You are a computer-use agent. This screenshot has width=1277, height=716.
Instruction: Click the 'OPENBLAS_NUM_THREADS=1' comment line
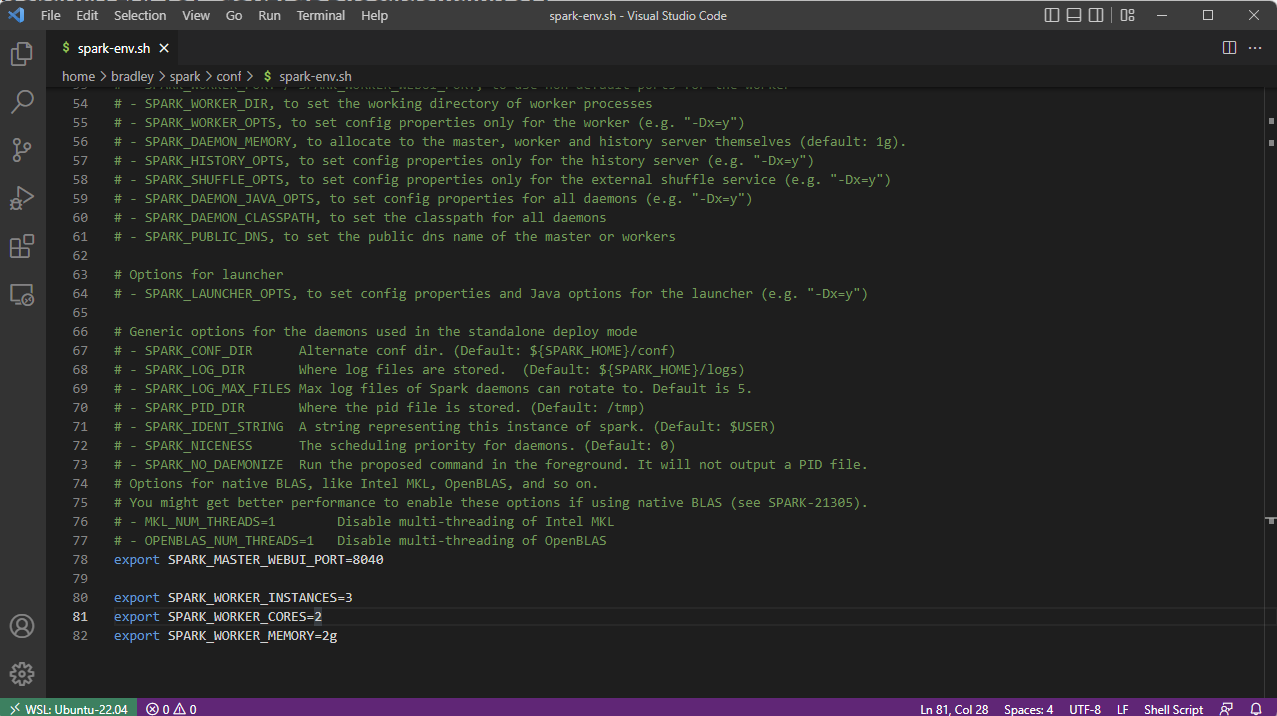point(360,541)
